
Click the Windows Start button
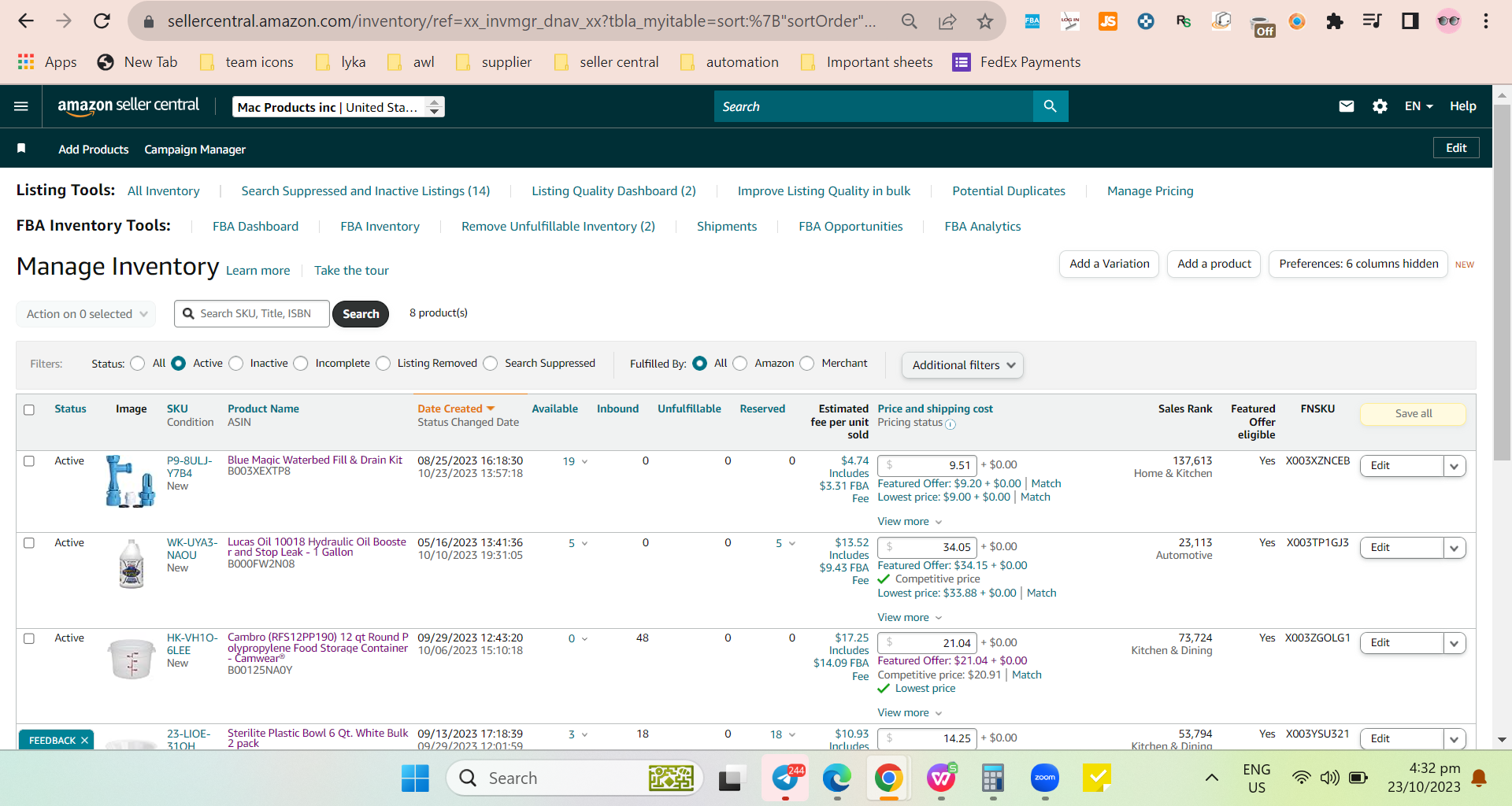[415, 778]
